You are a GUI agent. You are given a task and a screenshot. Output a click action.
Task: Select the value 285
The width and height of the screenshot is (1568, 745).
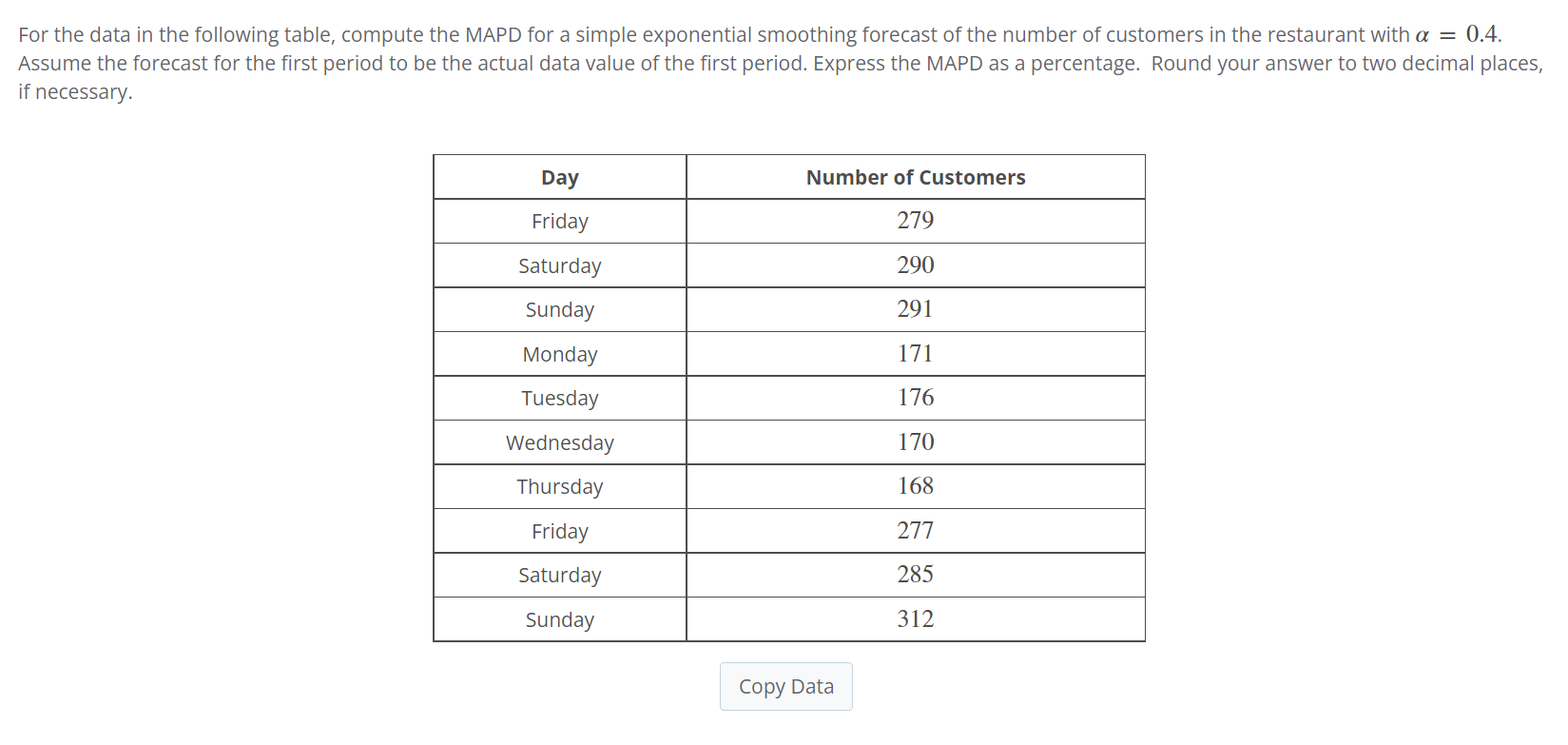point(916,575)
